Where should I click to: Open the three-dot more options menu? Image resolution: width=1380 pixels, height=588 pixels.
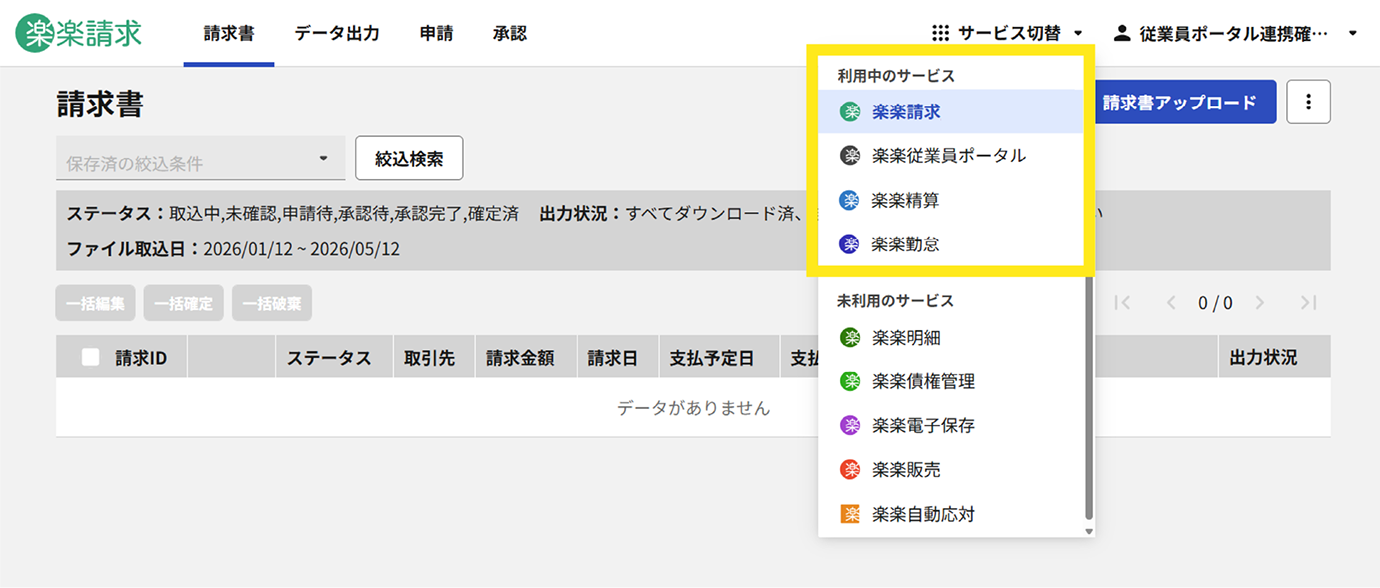pyautogui.click(x=1308, y=102)
